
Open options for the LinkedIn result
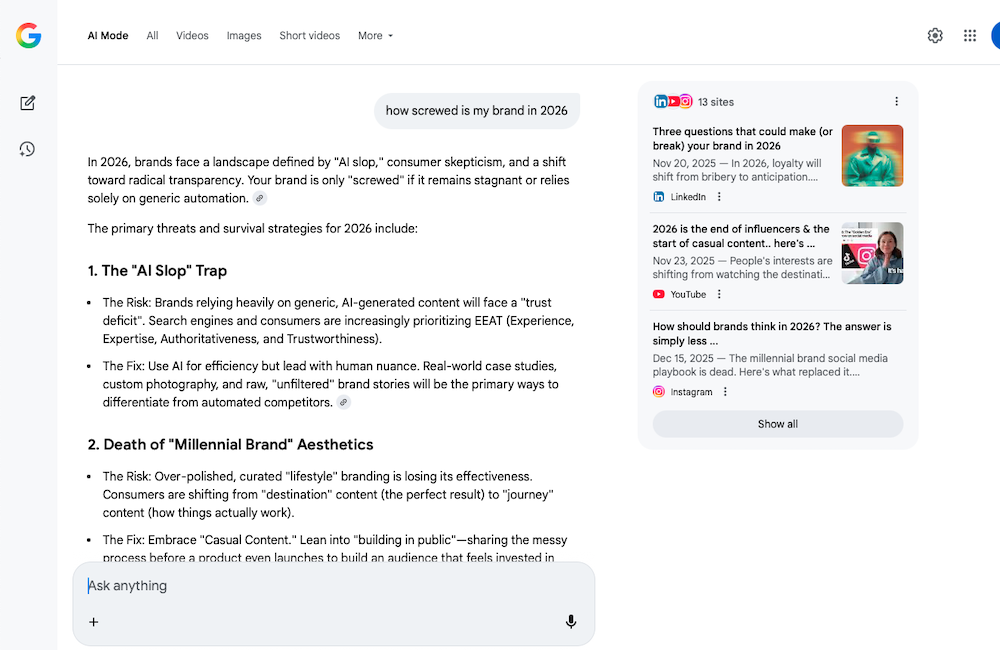pos(719,197)
